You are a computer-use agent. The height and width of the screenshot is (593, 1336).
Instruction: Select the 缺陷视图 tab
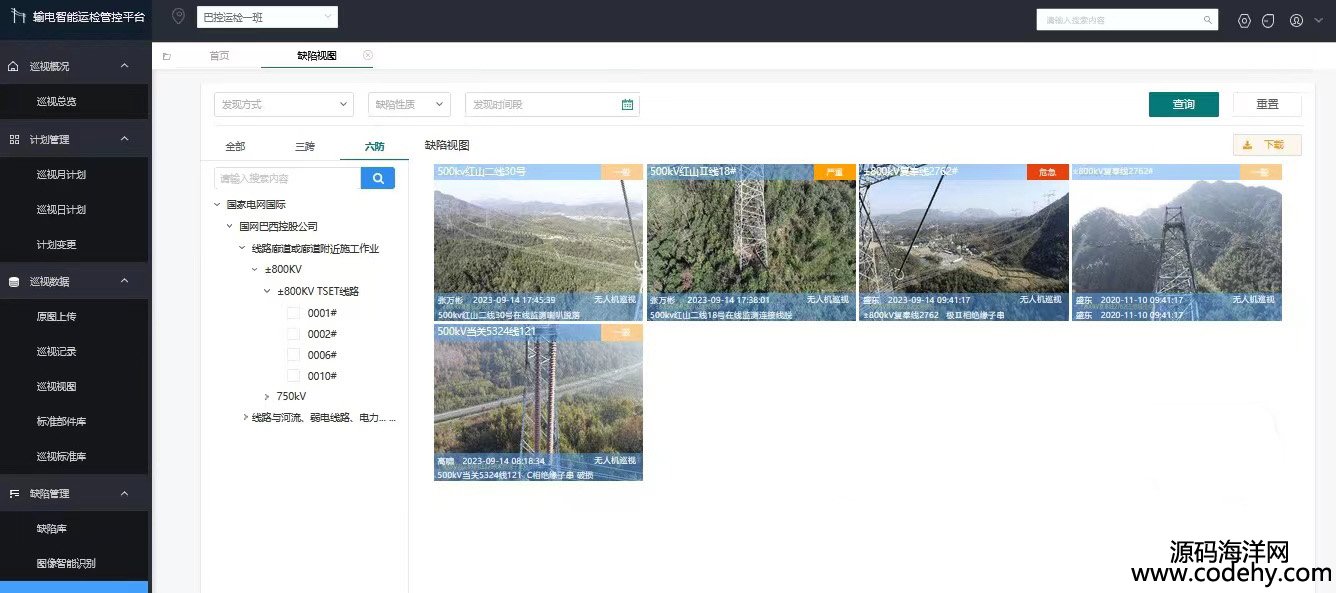[317, 56]
